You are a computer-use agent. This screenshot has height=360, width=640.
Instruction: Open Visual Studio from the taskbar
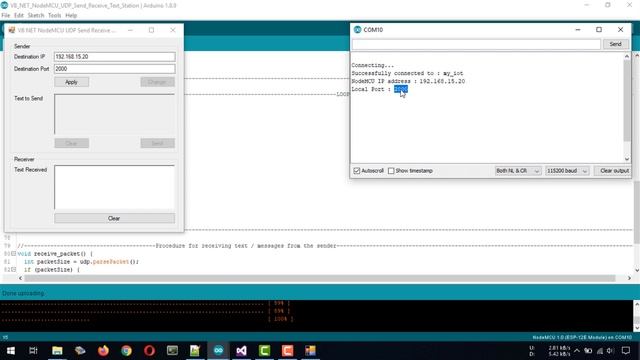pyautogui.click(x=241, y=351)
